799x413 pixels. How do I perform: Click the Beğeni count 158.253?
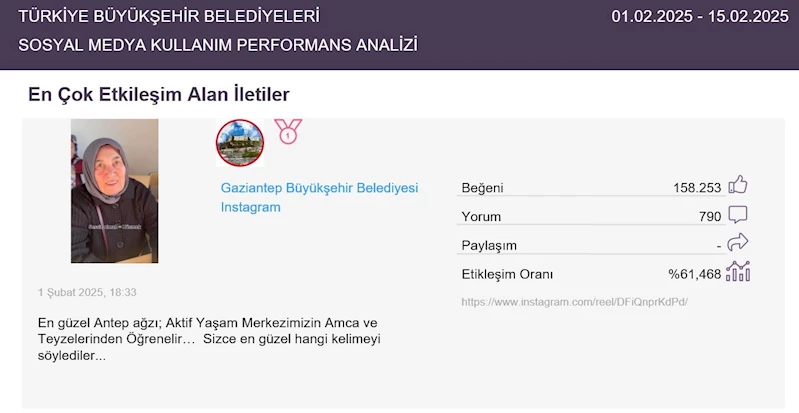tap(697, 187)
